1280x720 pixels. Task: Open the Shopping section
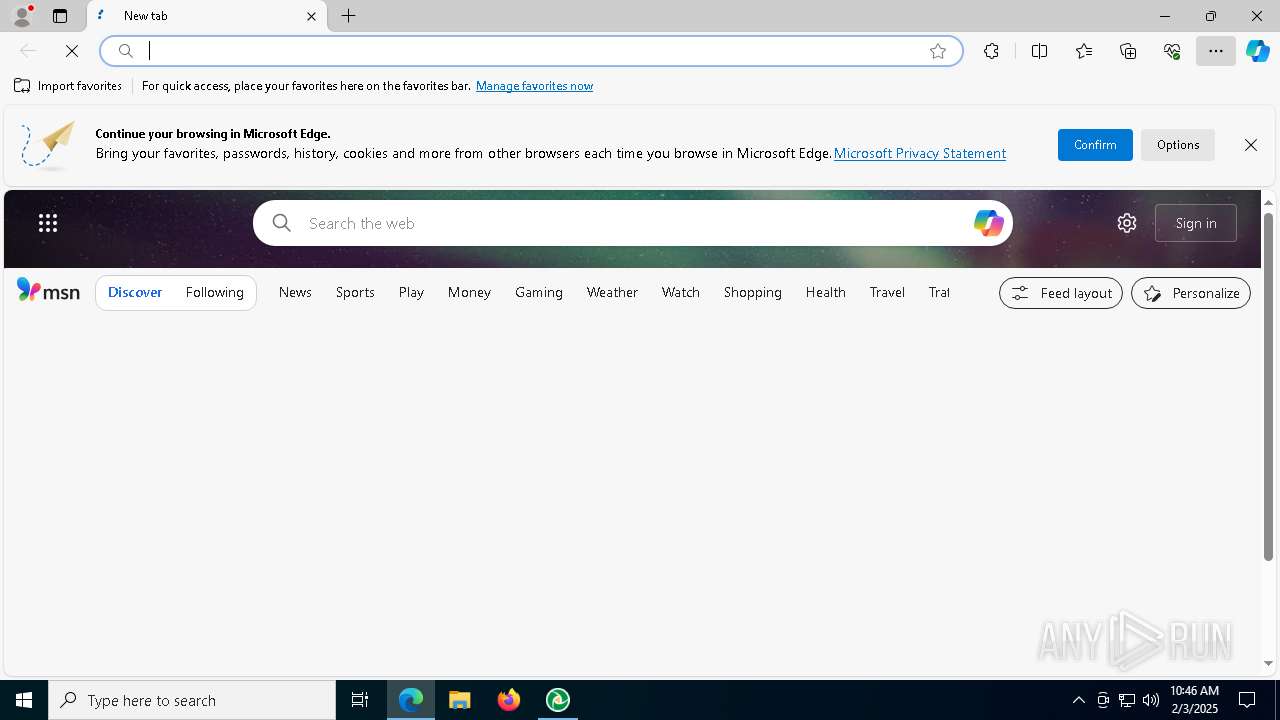753,292
